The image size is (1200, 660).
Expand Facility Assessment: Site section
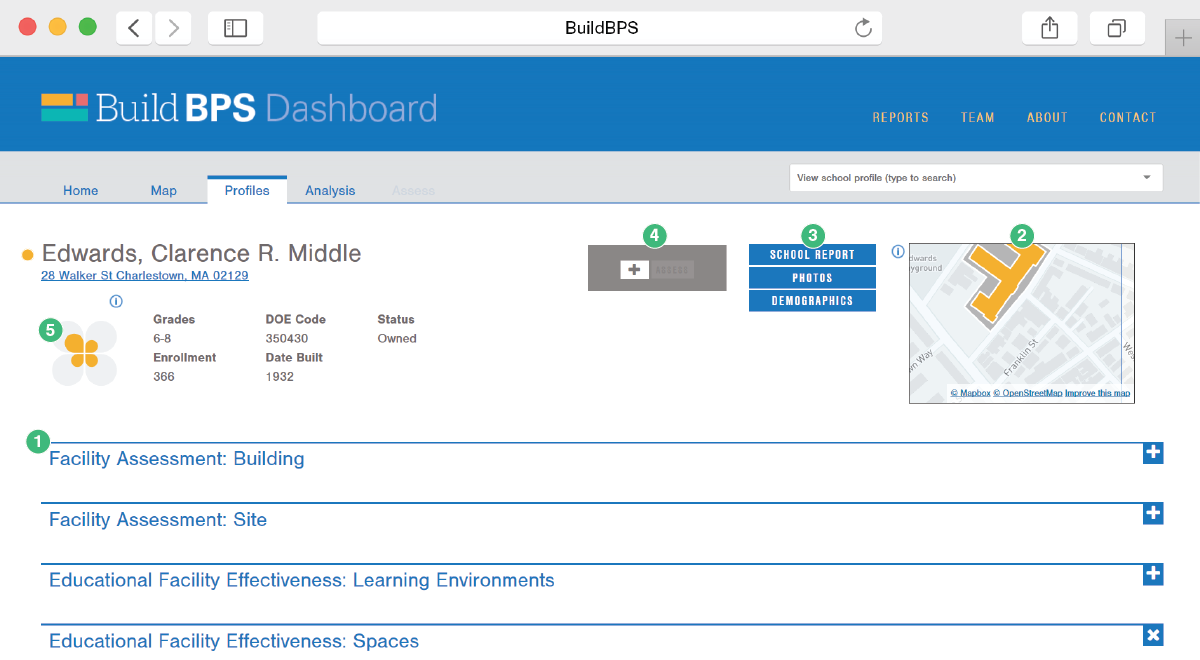(x=1153, y=513)
